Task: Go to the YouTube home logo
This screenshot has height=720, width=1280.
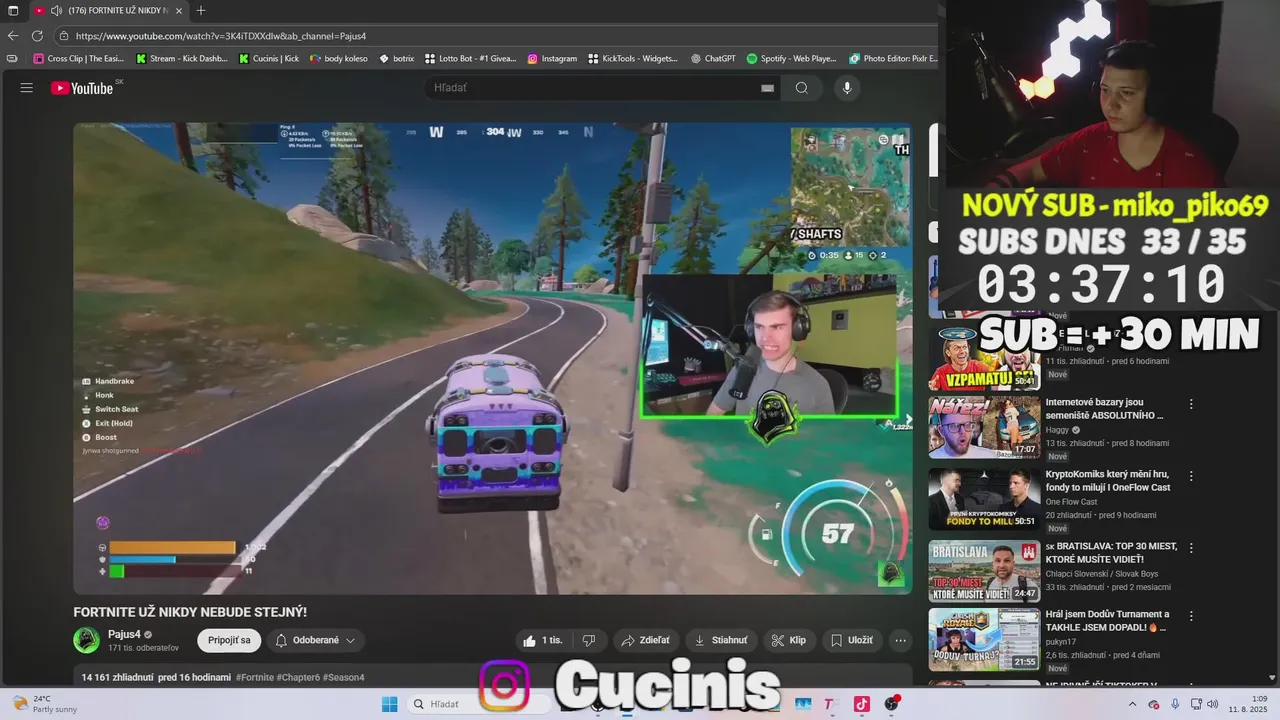Action: point(83,88)
